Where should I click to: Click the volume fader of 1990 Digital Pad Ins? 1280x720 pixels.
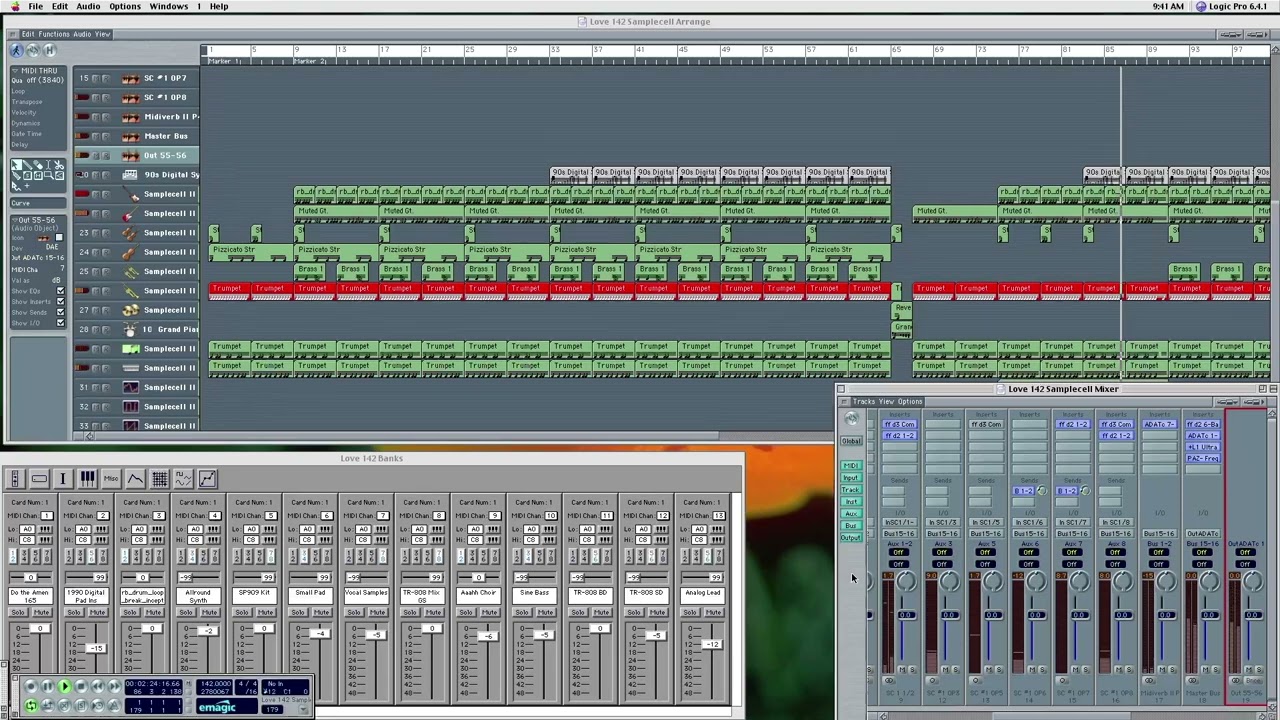coord(97,648)
